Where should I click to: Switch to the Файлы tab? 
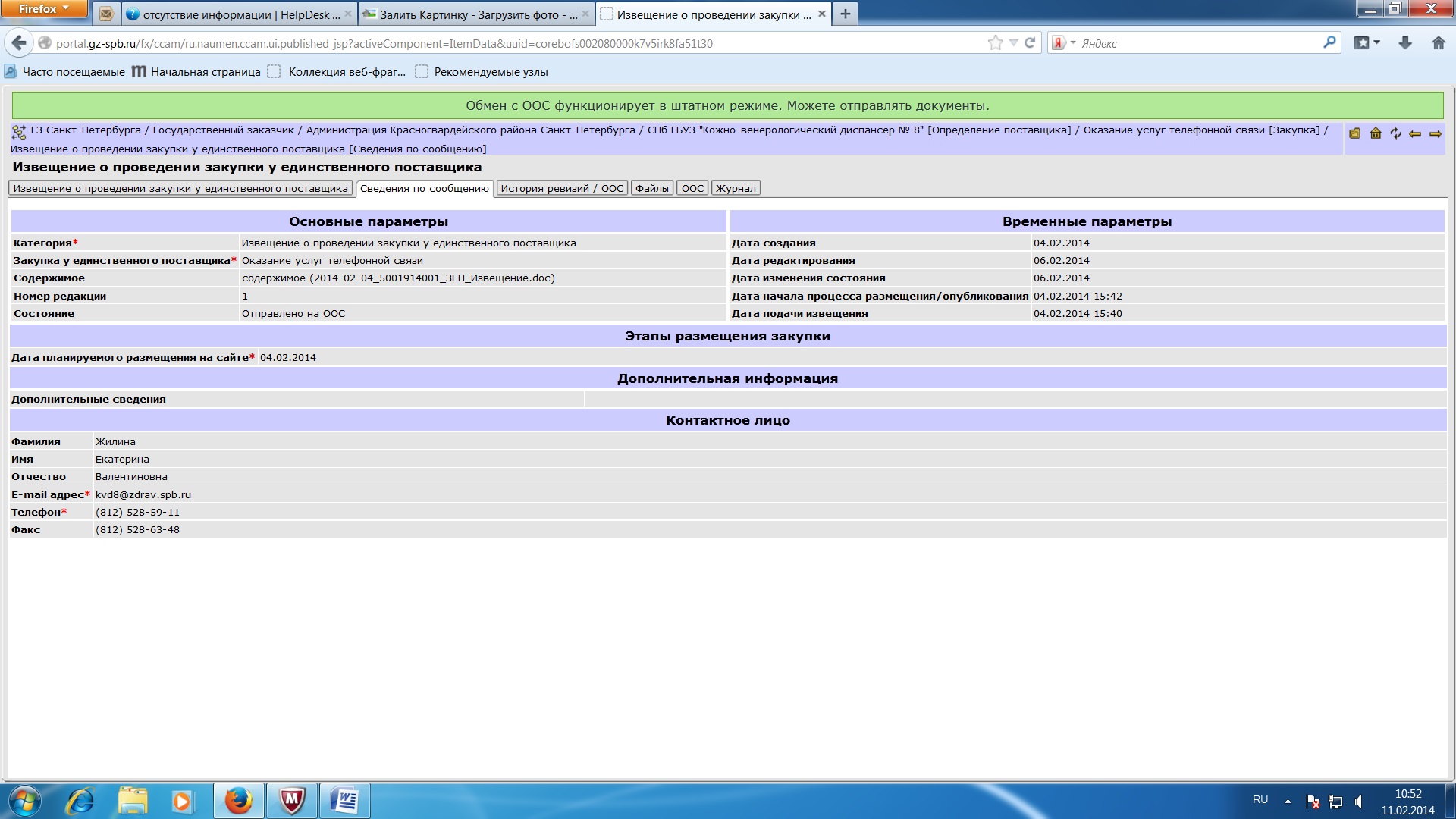point(651,188)
